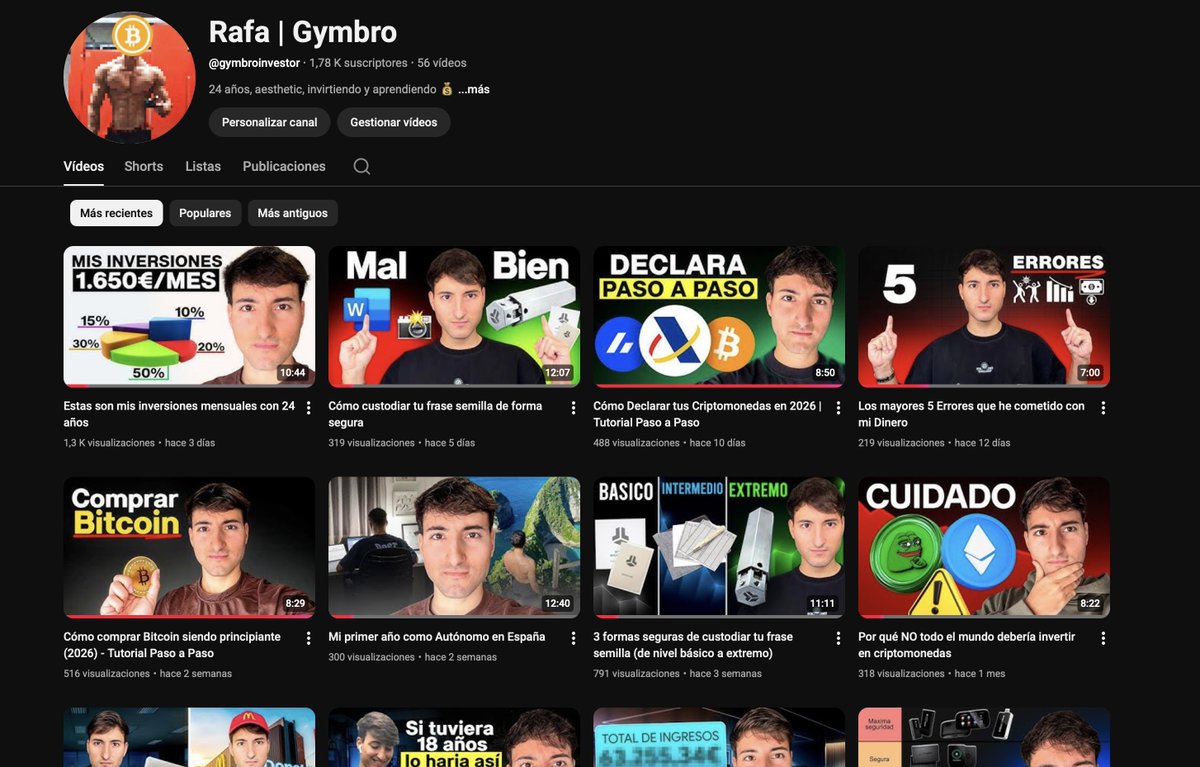
Task: Switch to the Listas tab
Action: (203, 166)
